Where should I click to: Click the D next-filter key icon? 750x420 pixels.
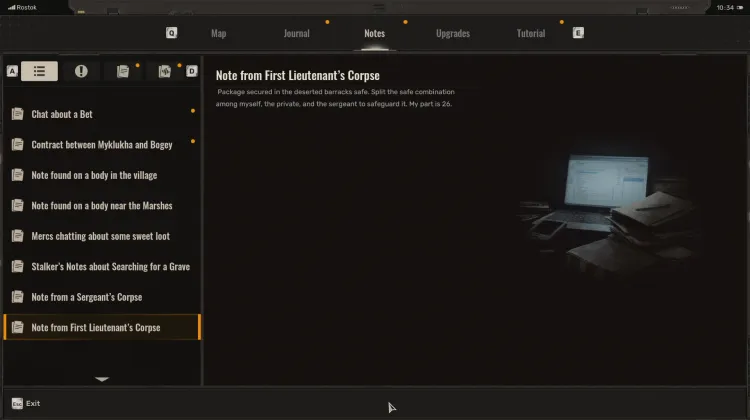[x=192, y=71]
